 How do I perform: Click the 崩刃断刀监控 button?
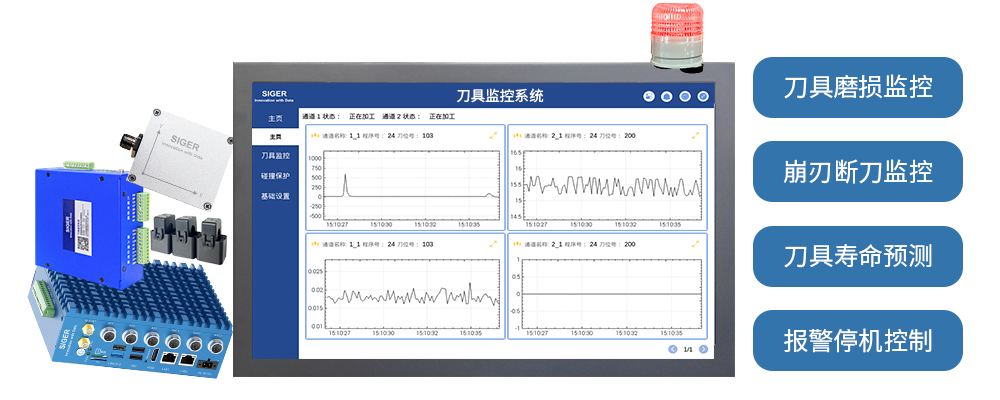[x=857, y=171]
